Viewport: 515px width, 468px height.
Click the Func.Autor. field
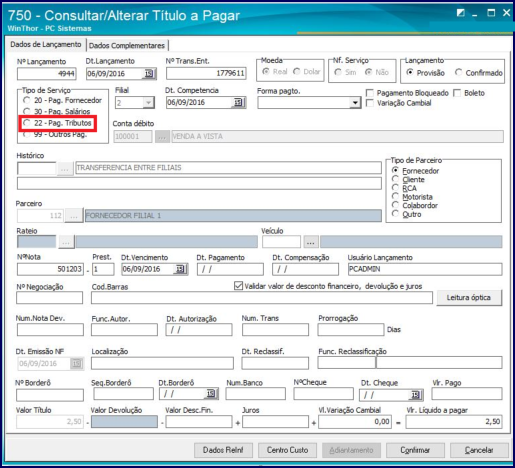click(x=124, y=330)
